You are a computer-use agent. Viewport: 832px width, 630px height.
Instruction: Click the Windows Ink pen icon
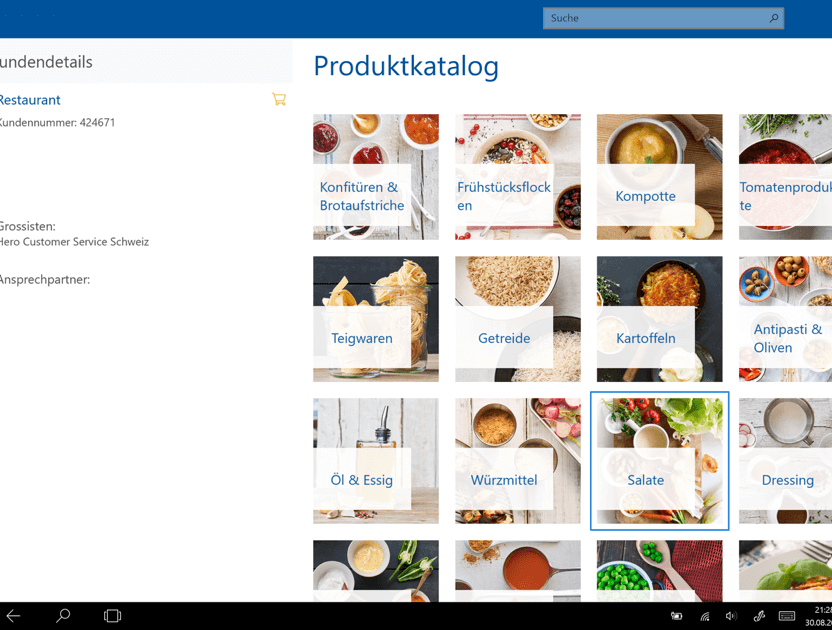point(757,616)
